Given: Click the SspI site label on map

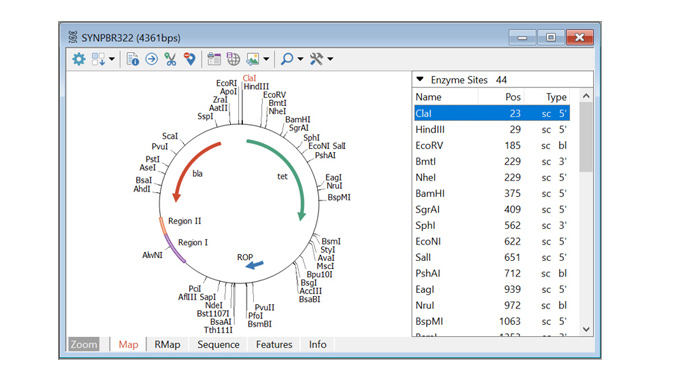Looking at the screenshot, I should point(205,116).
